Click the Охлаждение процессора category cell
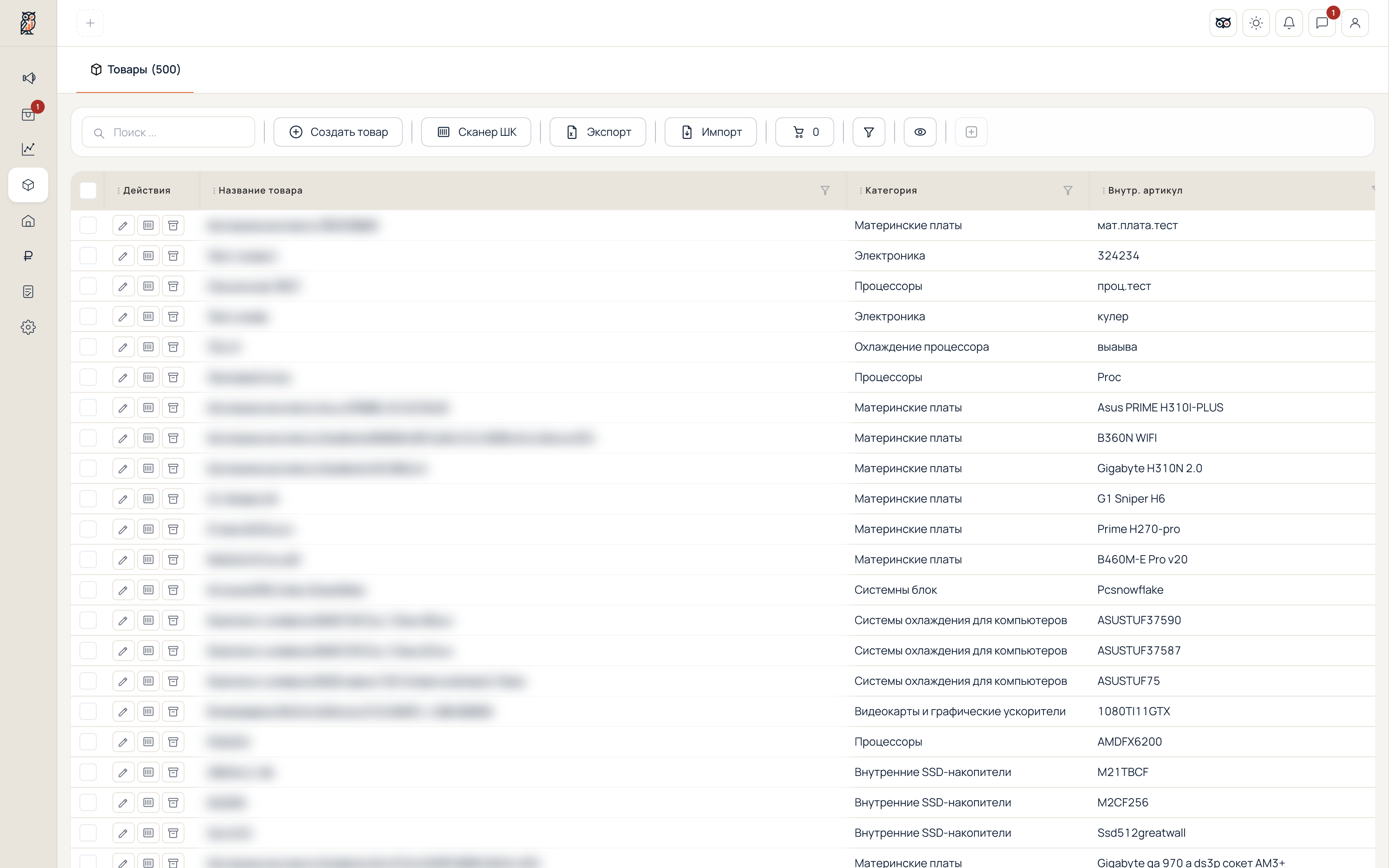Viewport: 1389px width, 868px height. (921, 347)
